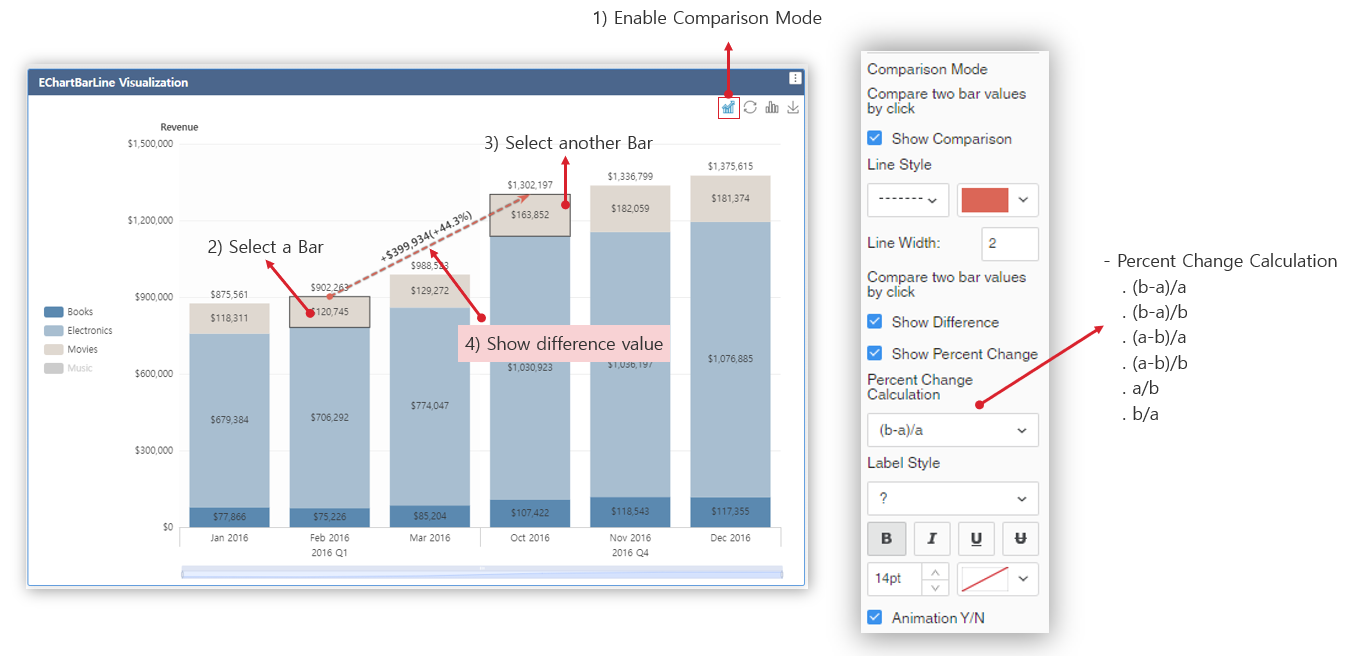
Task: Apply Underline label formatting
Action: [x=976, y=538]
